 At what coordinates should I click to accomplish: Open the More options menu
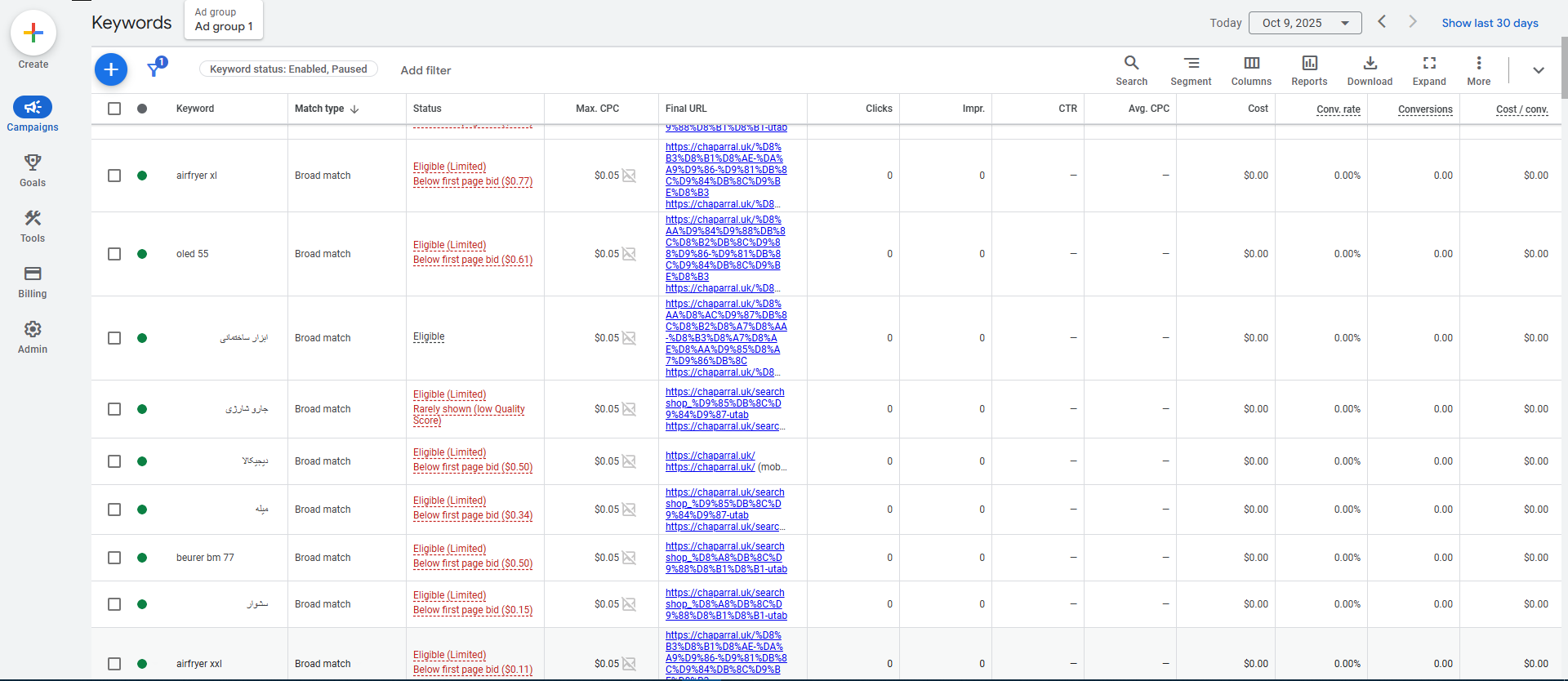coord(1478,69)
